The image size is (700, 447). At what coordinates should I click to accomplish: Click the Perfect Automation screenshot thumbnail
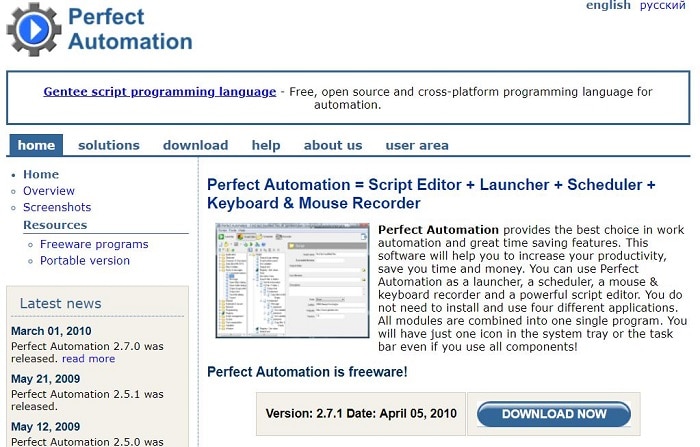pyautogui.click(x=292, y=280)
